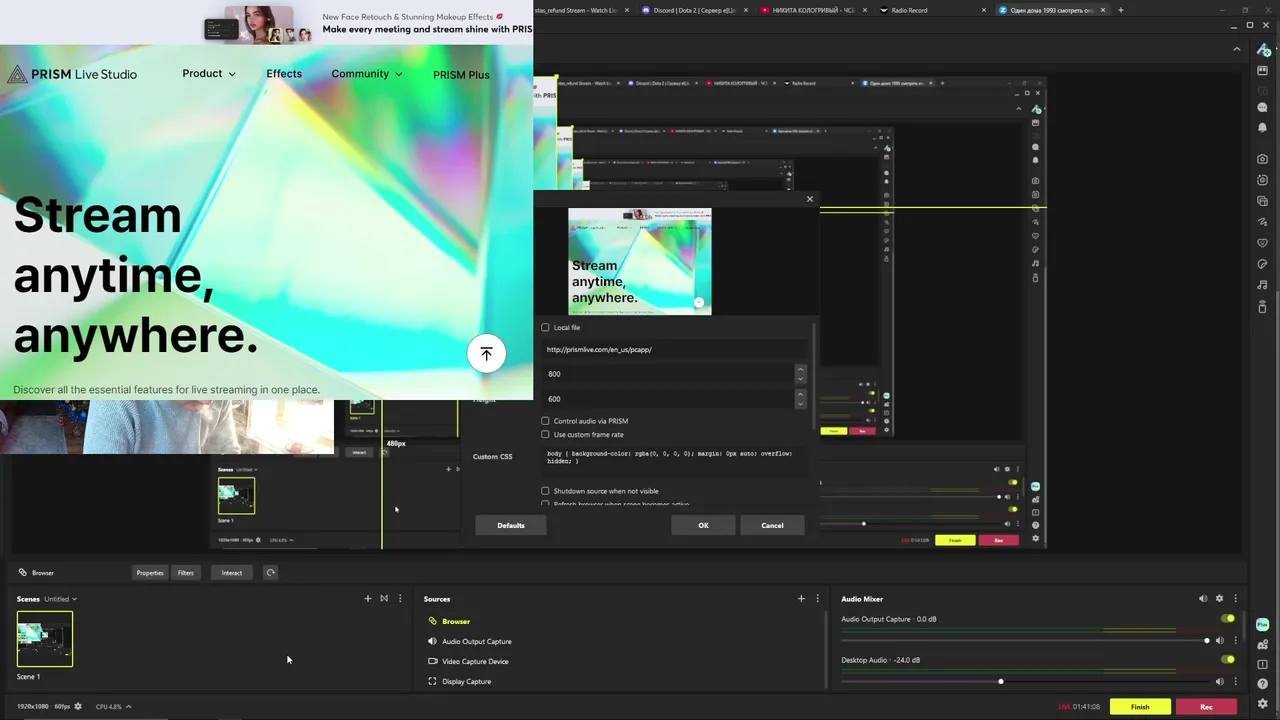The height and width of the screenshot is (720, 1280).
Task: Open heart icon in right sidebar
Action: point(1262,243)
